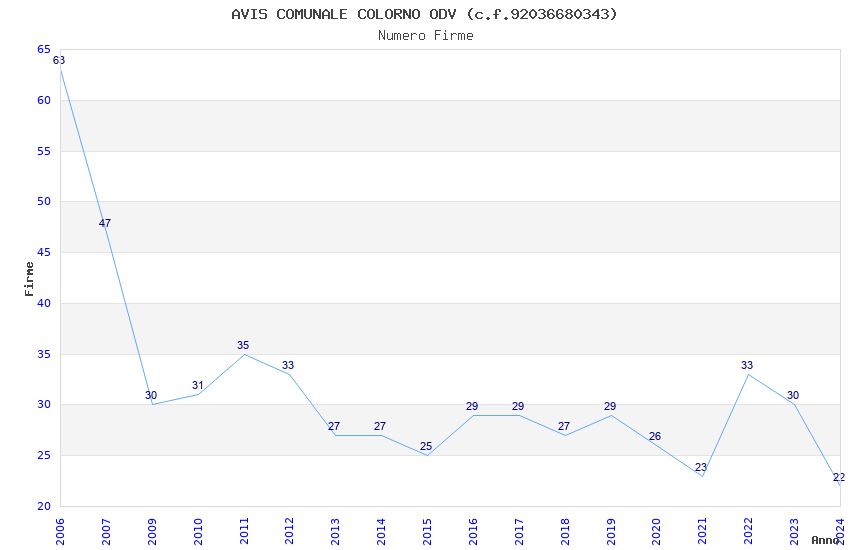Click y-axis tick value 35
Image resolution: width=850 pixels, height=550 pixels.
pos(44,354)
